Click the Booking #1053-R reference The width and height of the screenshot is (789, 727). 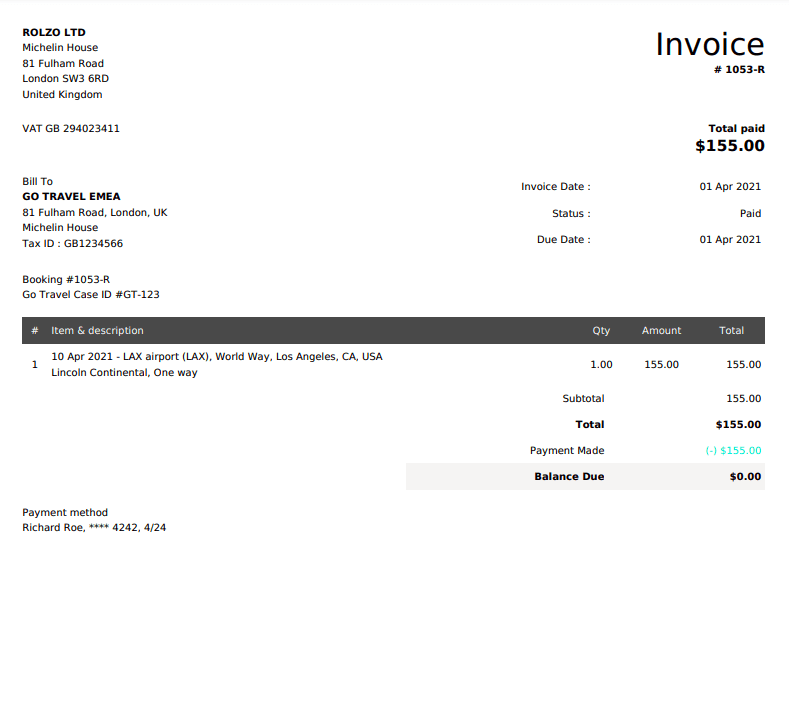(x=66, y=279)
